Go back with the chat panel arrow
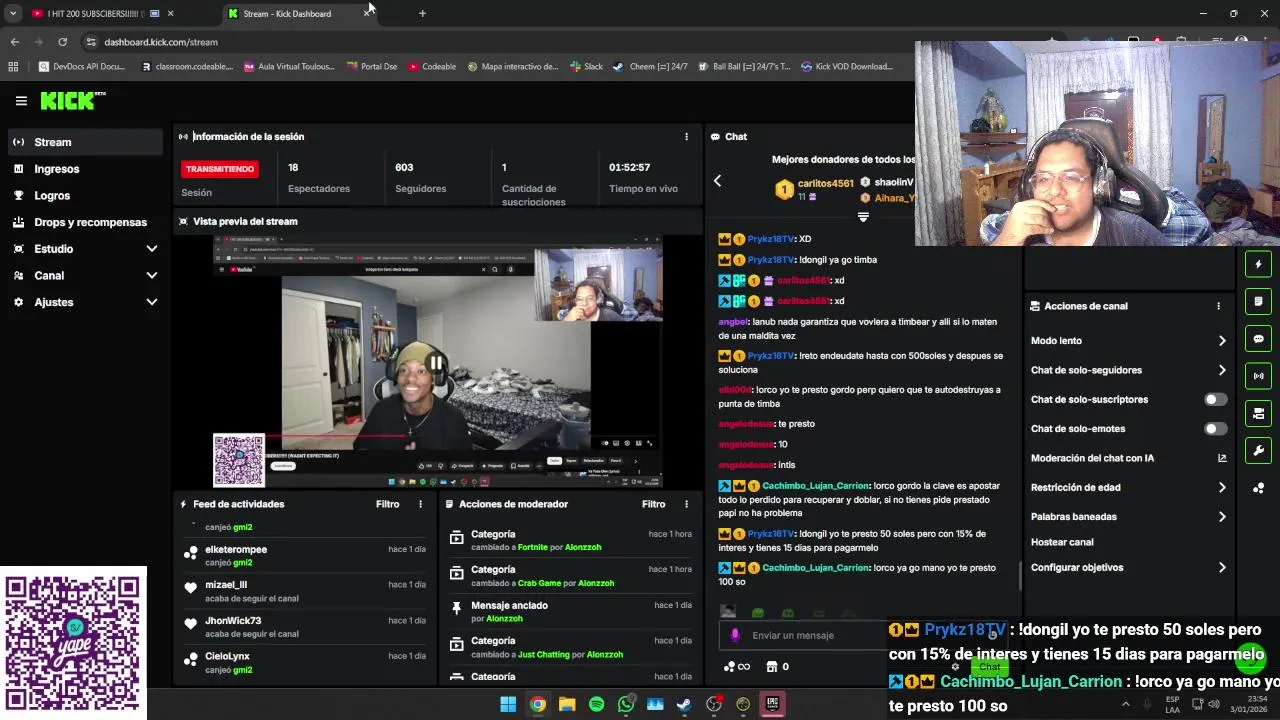The image size is (1280, 720). (x=717, y=181)
